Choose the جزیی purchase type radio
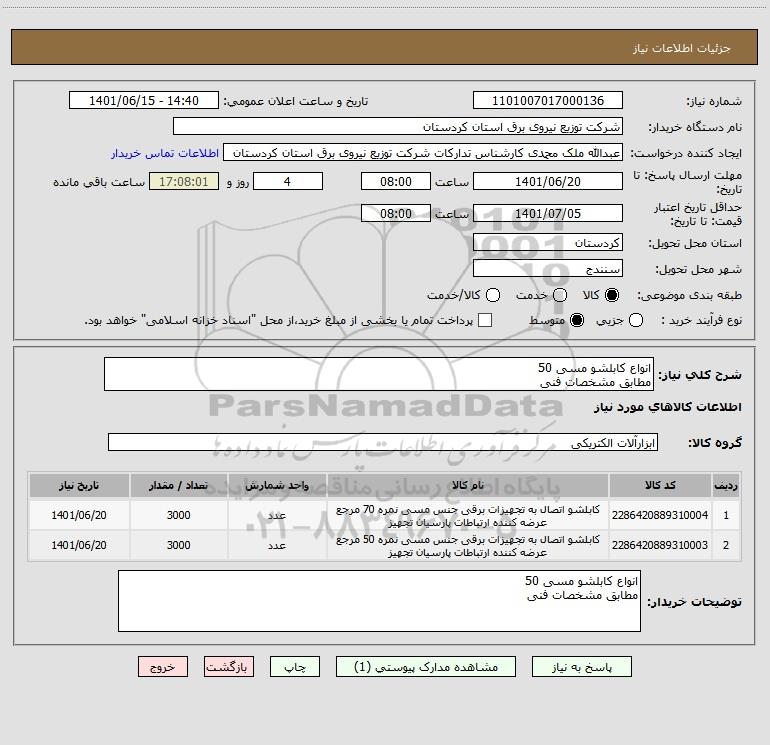This screenshot has width=770, height=745. coord(636,320)
